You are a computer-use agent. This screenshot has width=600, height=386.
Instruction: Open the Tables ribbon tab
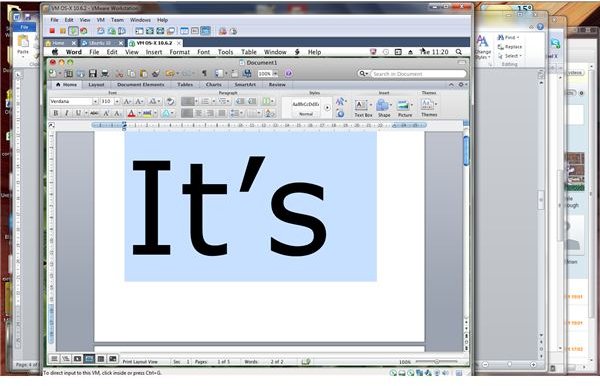click(185, 85)
